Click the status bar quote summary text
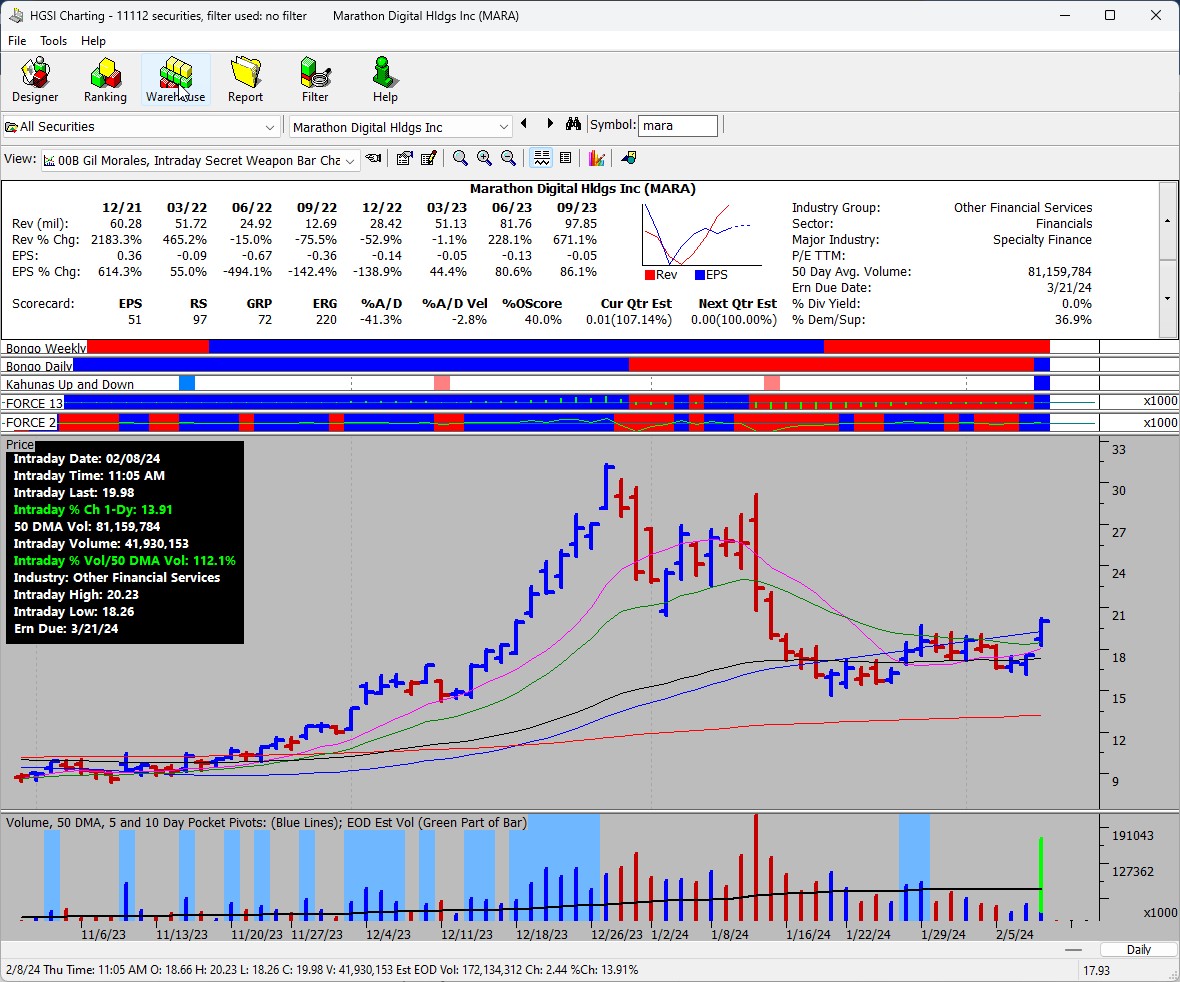The width and height of the screenshot is (1180, 982). (321, 970)
